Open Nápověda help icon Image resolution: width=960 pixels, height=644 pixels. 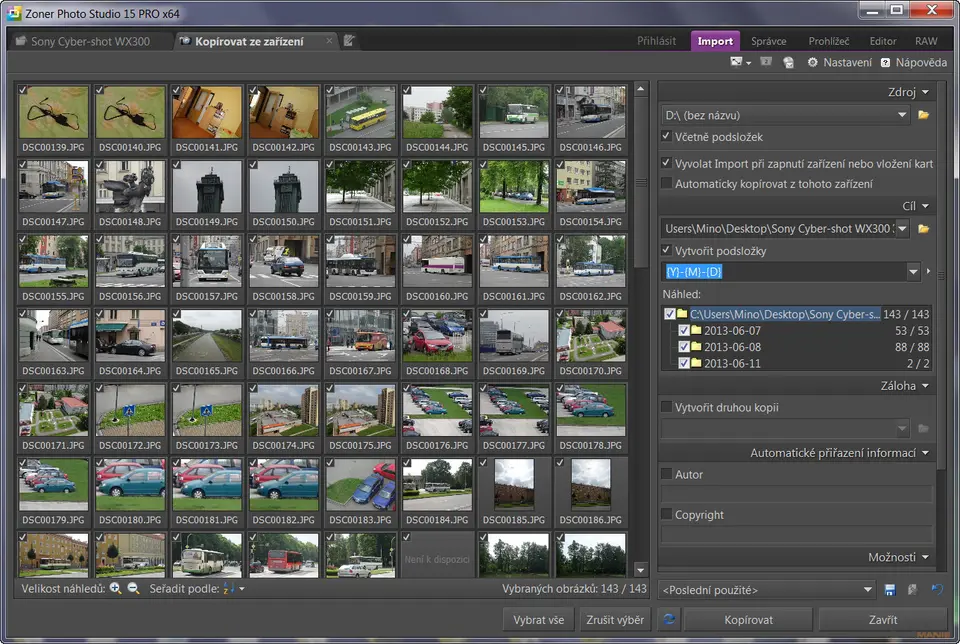886,62
